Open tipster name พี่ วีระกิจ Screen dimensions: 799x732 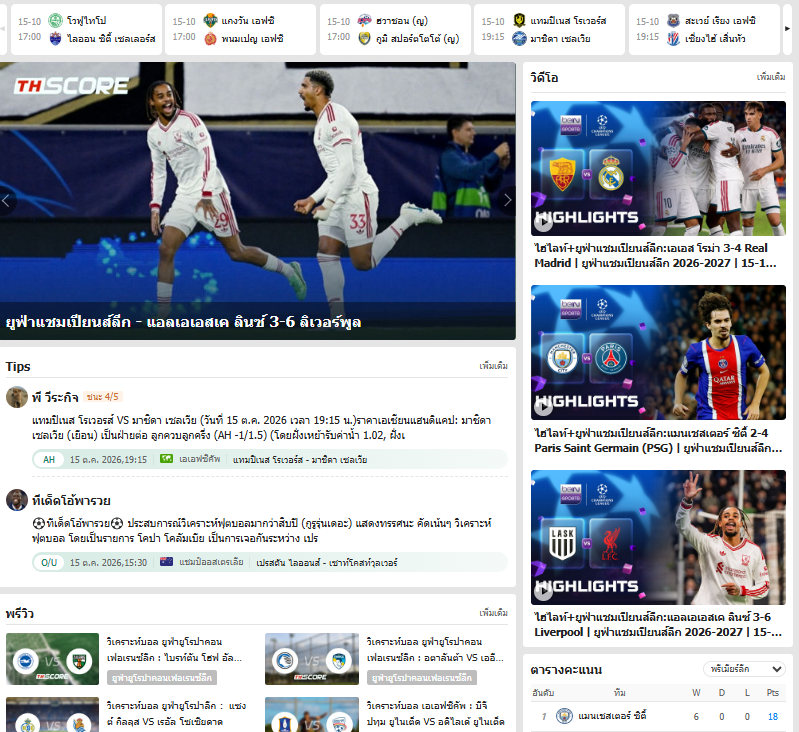click(x=55, y=397)
